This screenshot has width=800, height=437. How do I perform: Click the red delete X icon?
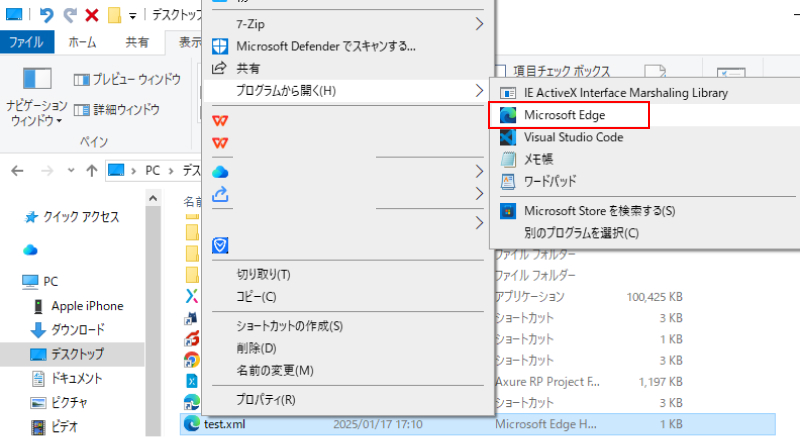pyautogui.click(x=92, y=15)
